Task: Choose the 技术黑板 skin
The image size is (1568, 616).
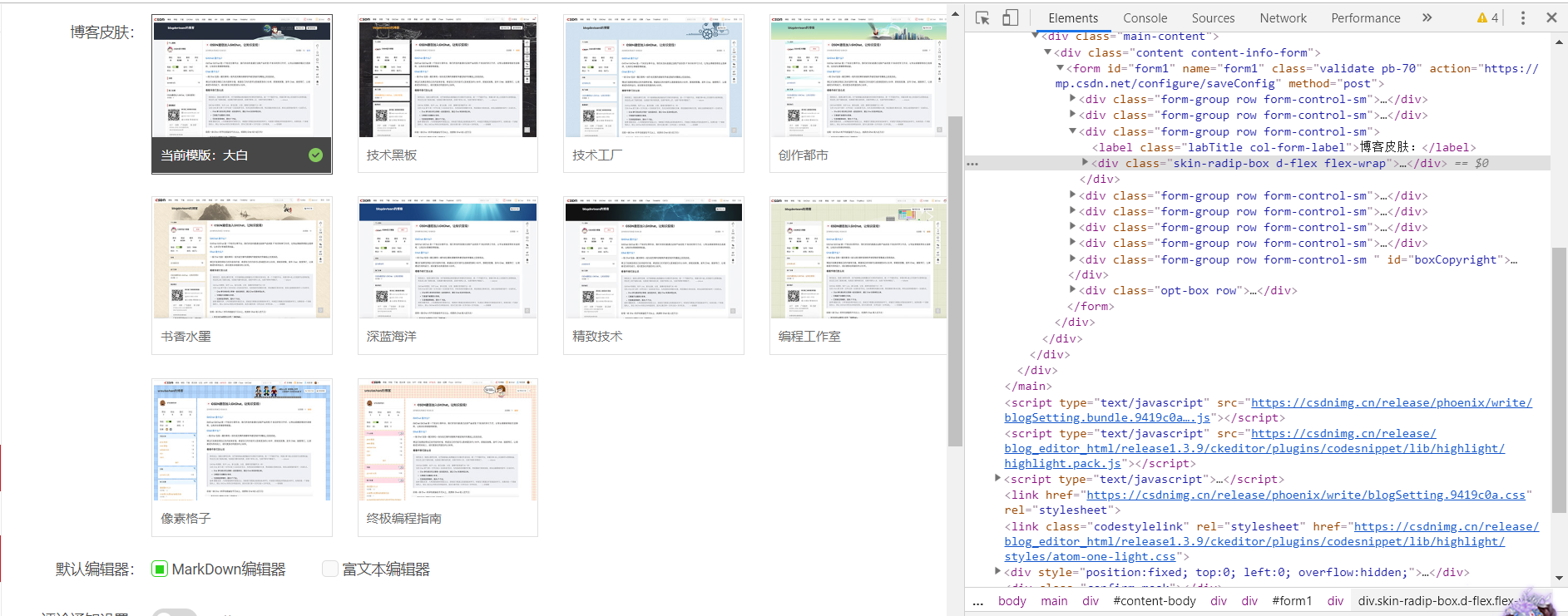Action: coord(448,93)
